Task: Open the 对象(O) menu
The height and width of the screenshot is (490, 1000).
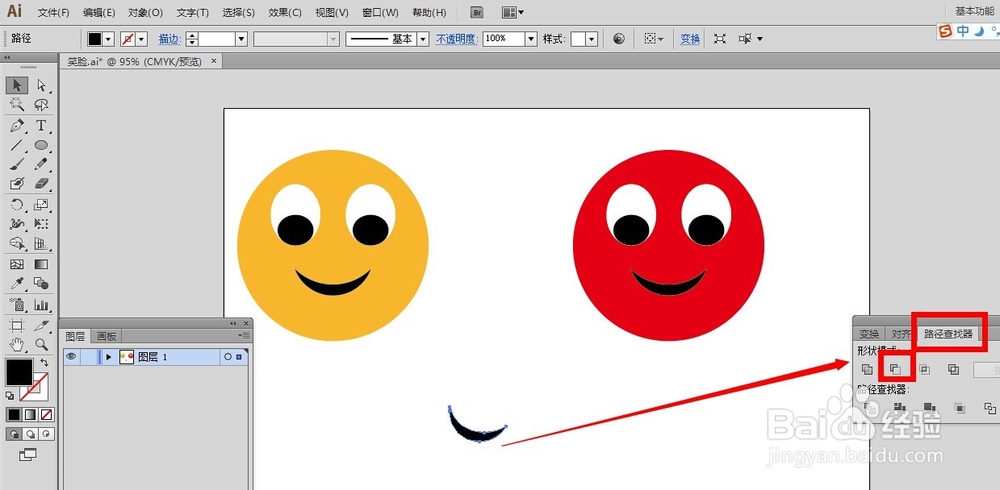Action: [145, 13]
